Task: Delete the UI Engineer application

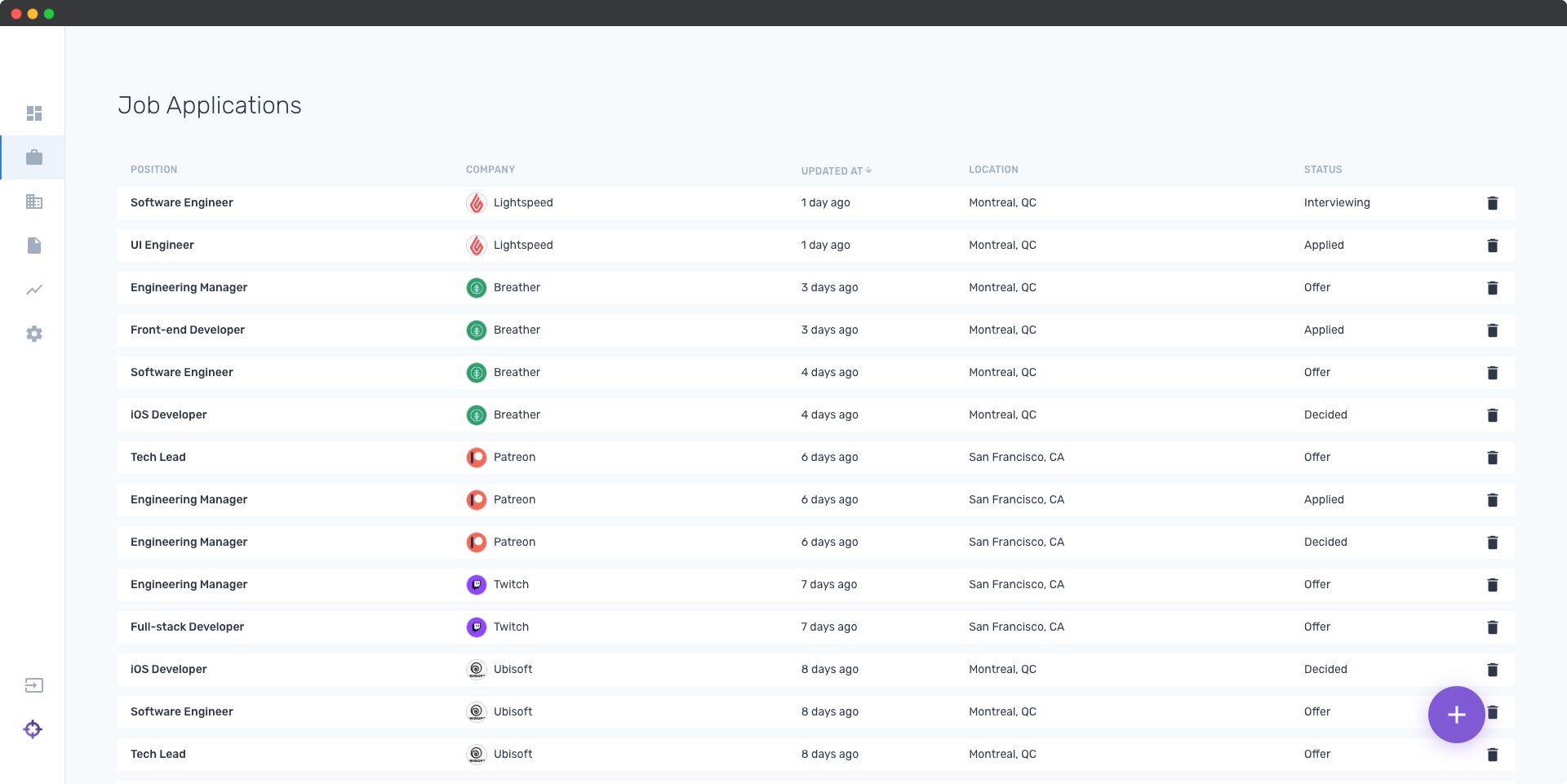Action: point(1492,246)
